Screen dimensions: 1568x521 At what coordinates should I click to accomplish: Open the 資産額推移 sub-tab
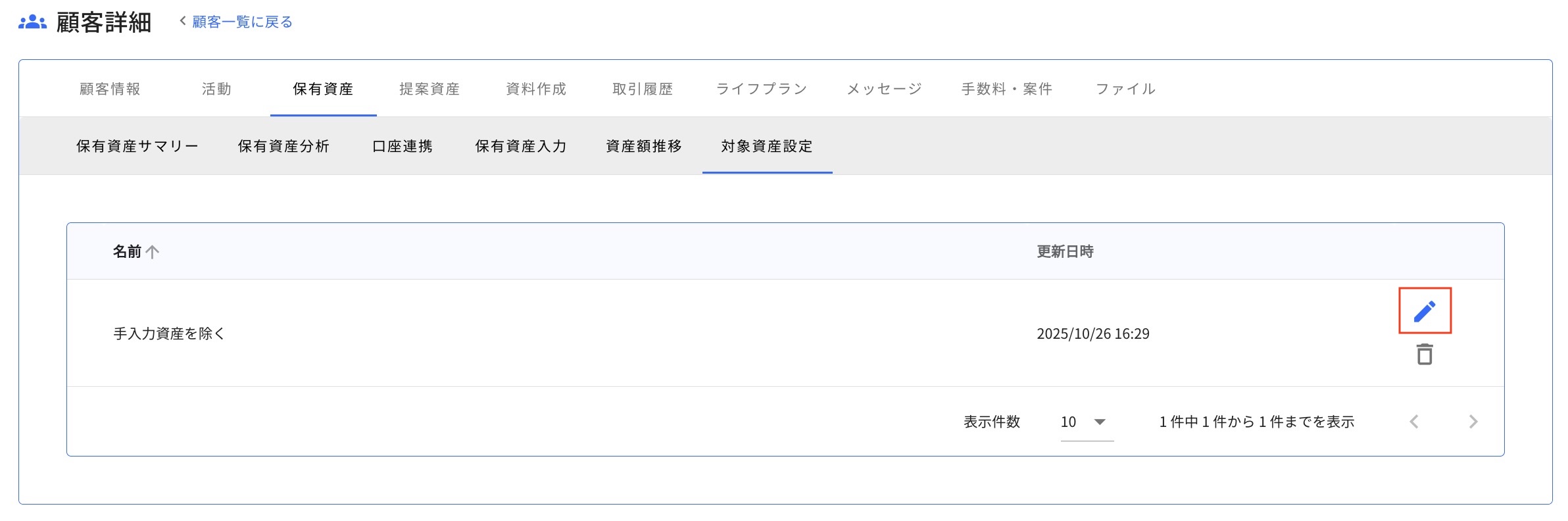pos(644,146)
